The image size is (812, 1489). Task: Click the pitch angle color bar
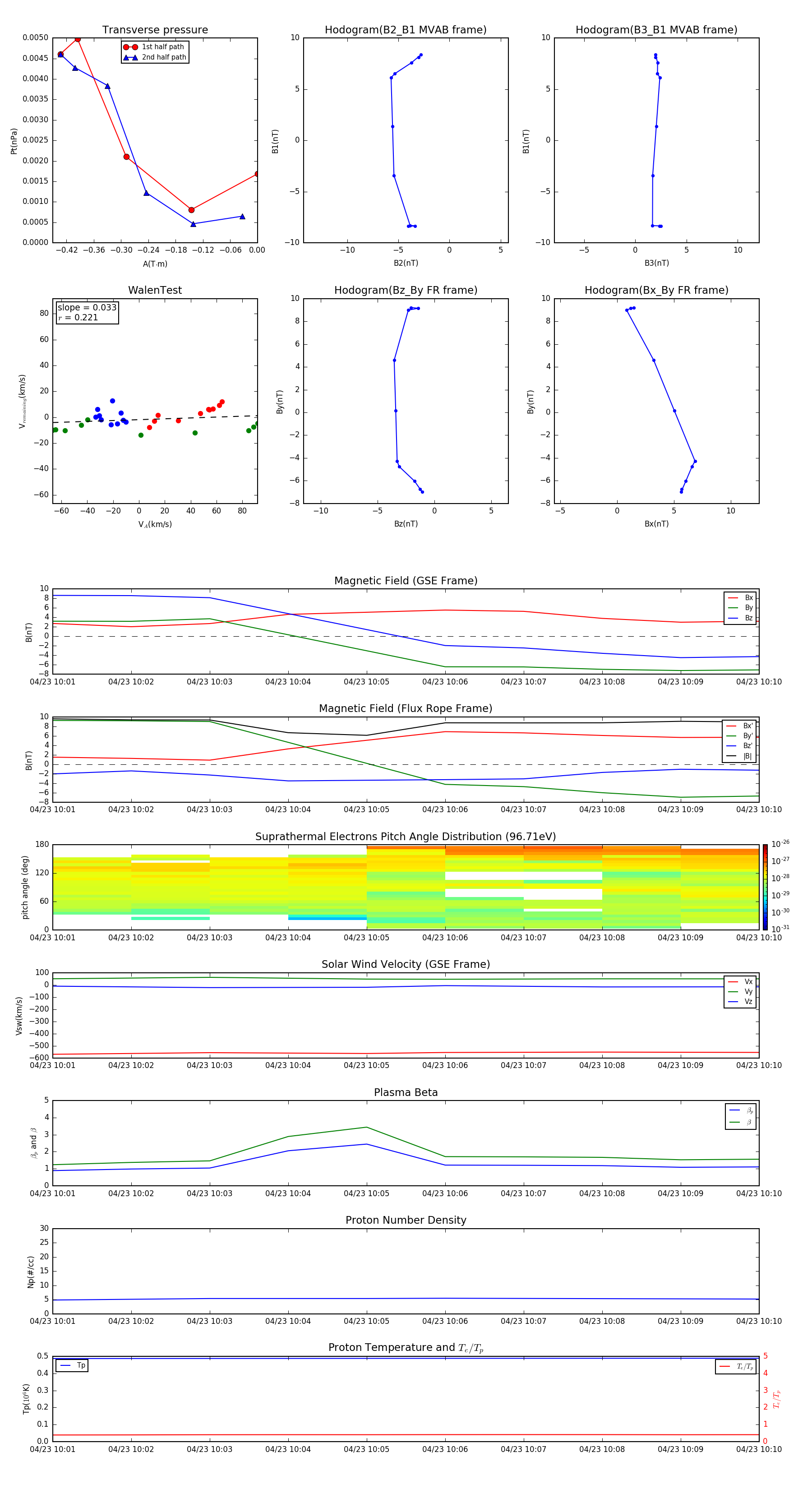pos(765,887)
